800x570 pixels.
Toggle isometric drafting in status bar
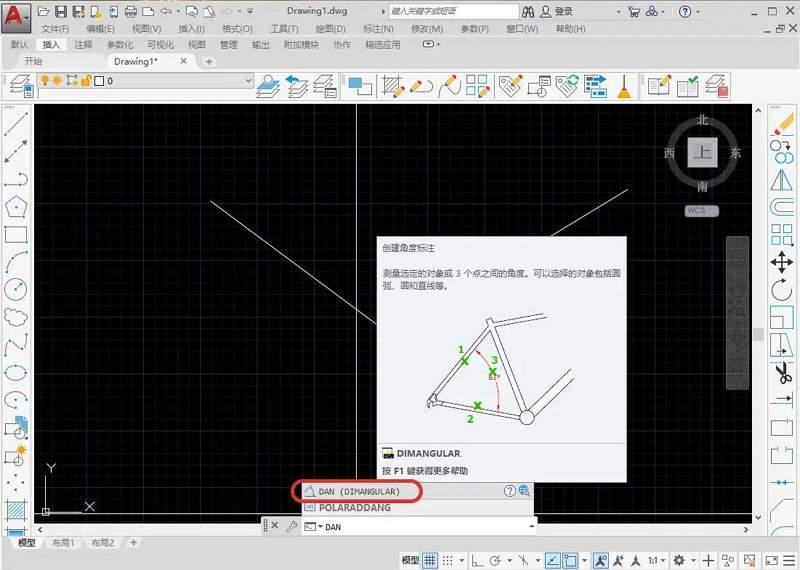tap(523, 560)
